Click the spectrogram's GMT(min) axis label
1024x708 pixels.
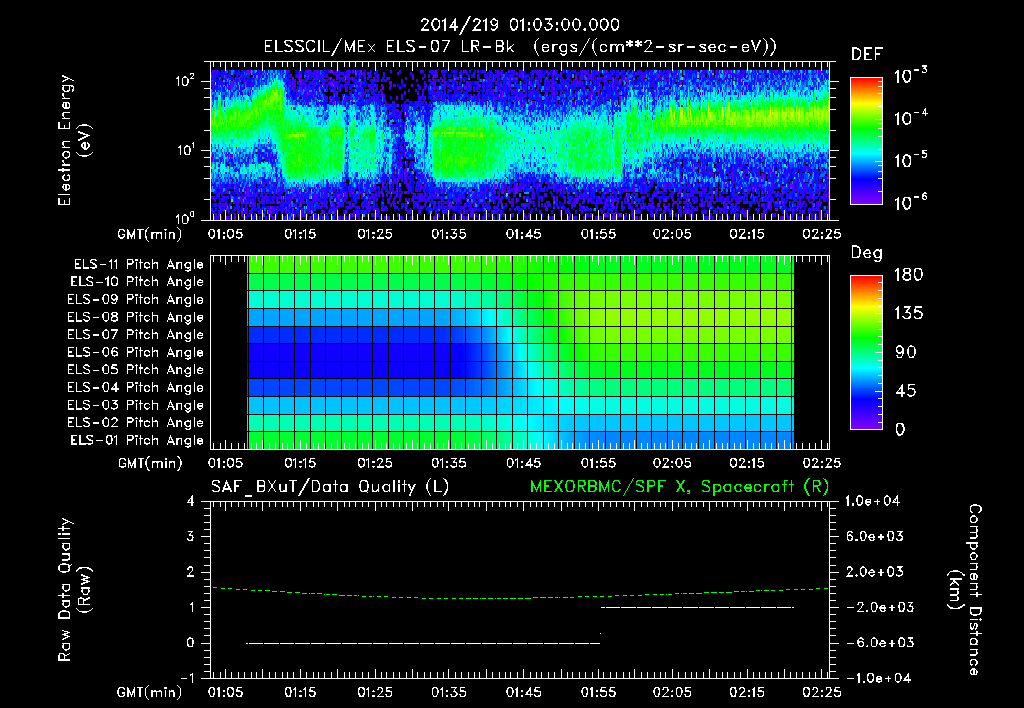click(x=150, y=234)
